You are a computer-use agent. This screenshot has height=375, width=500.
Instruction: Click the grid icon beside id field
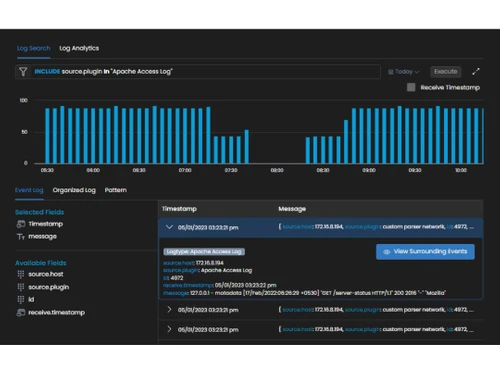[21, 300]
